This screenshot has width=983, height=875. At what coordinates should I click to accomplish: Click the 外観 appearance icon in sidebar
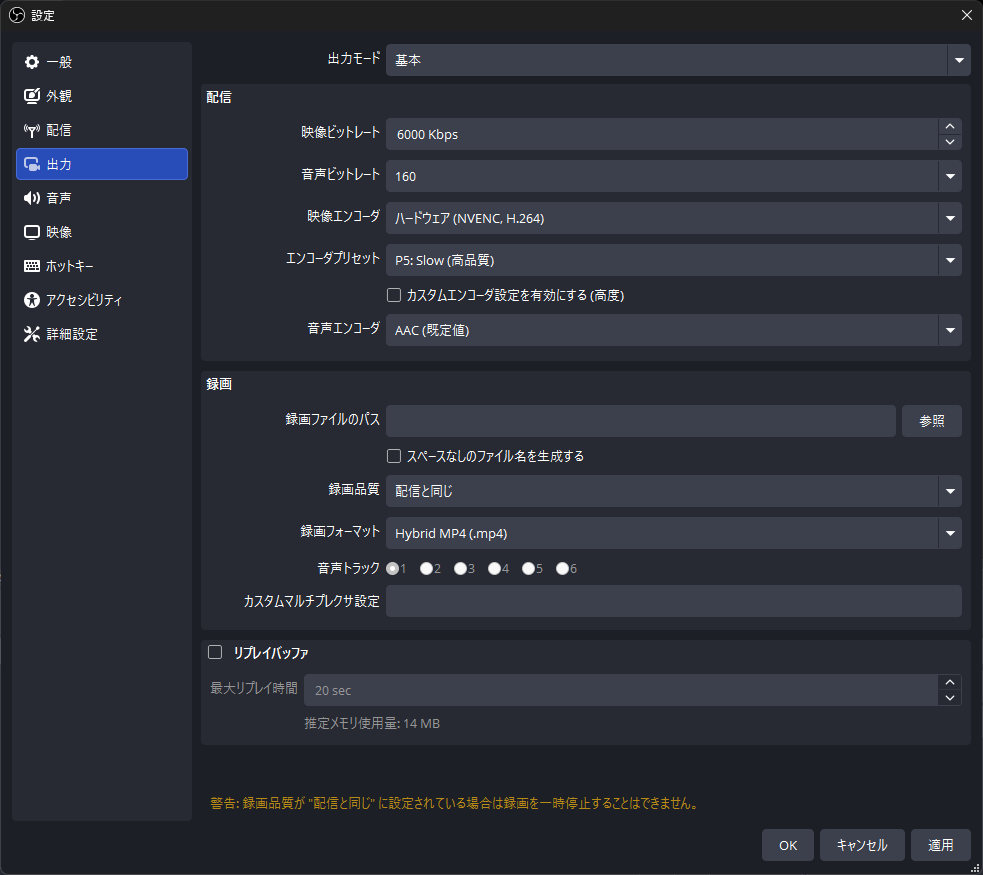[31, 96]
